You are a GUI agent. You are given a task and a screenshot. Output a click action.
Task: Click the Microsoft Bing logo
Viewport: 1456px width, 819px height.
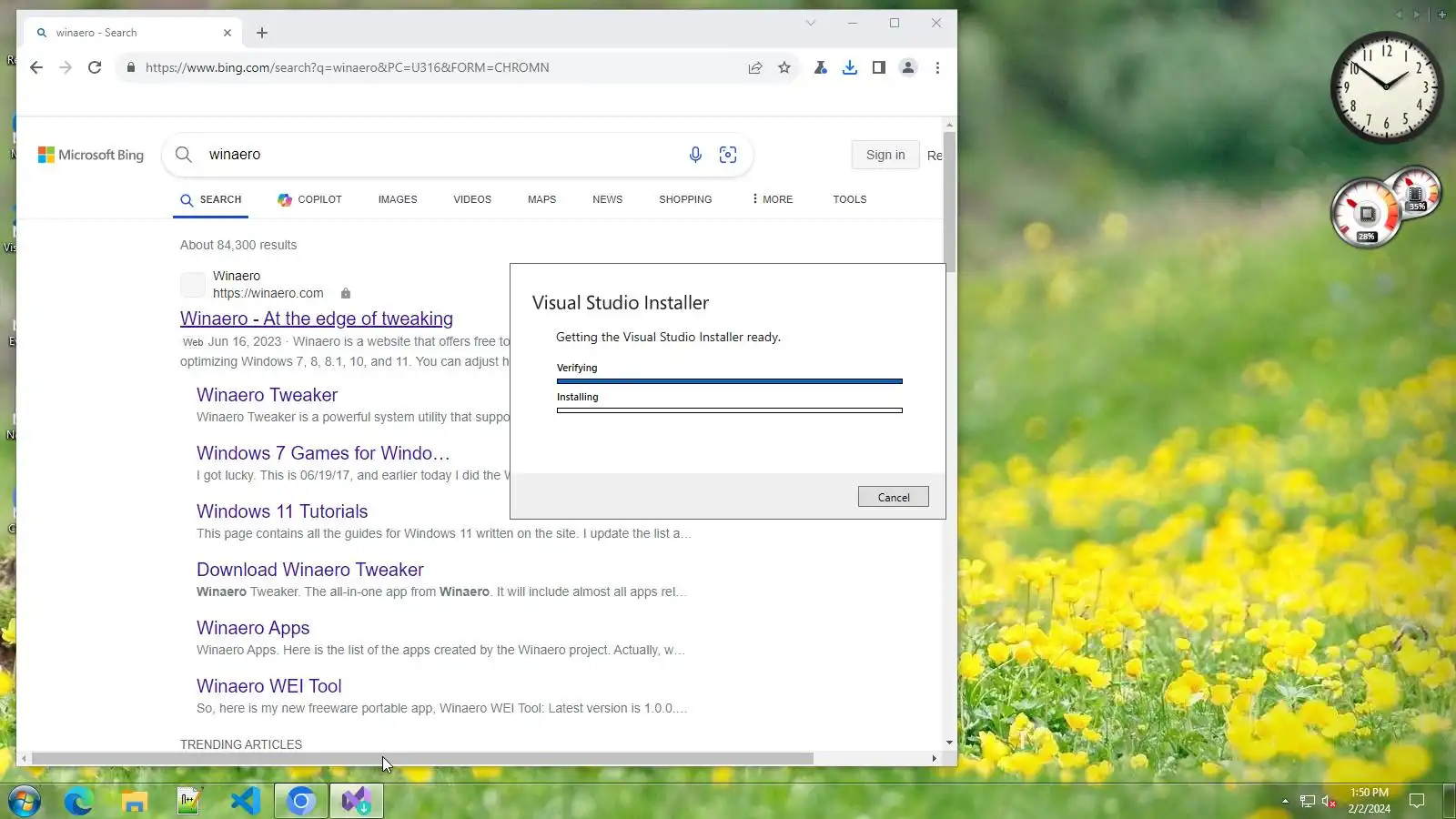pyautogui.click(x=91, y=155)
